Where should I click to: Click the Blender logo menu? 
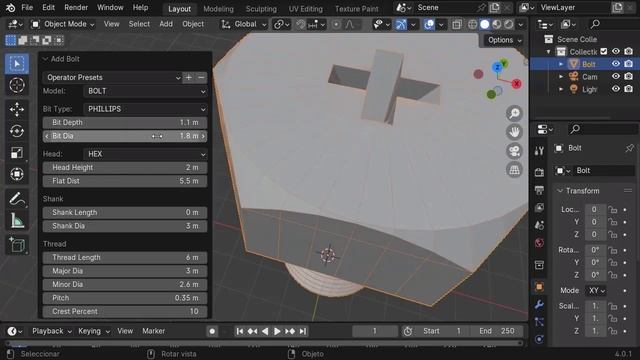[10, 7]
